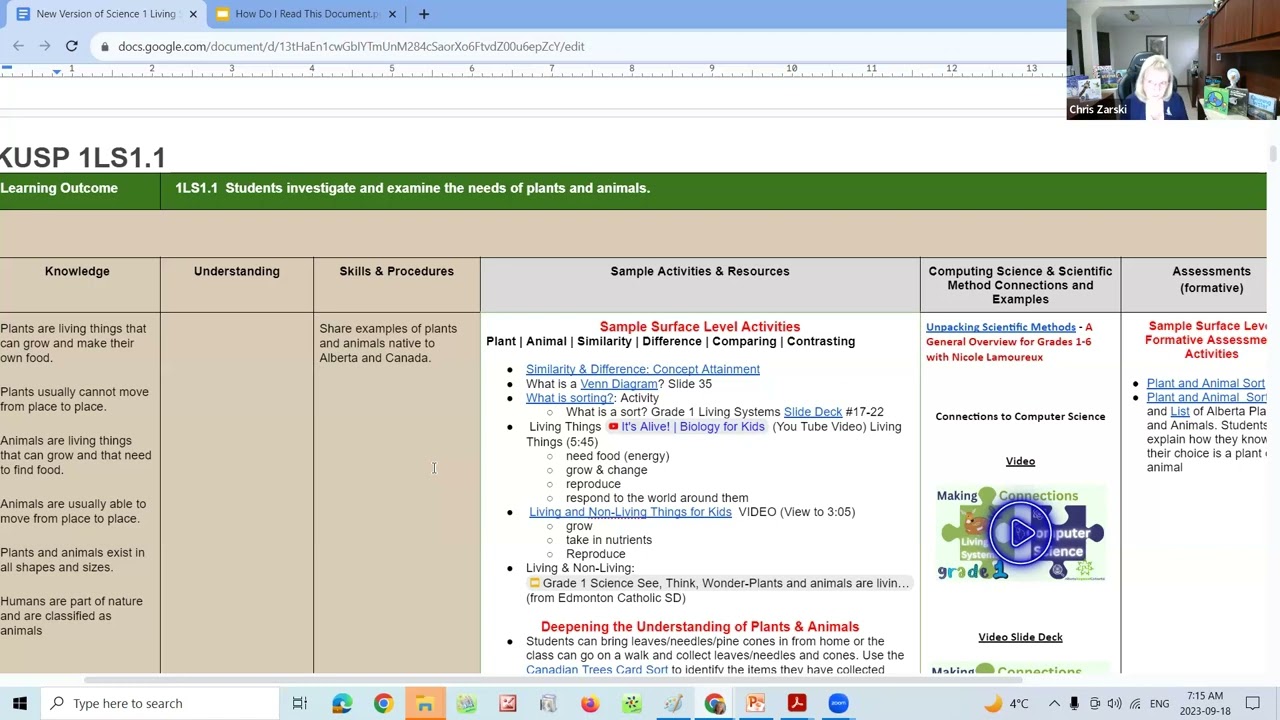The width and height of the screenshot is (1280, 720).
Task: Open the Windows Start menu
Action: click(19, 703)
